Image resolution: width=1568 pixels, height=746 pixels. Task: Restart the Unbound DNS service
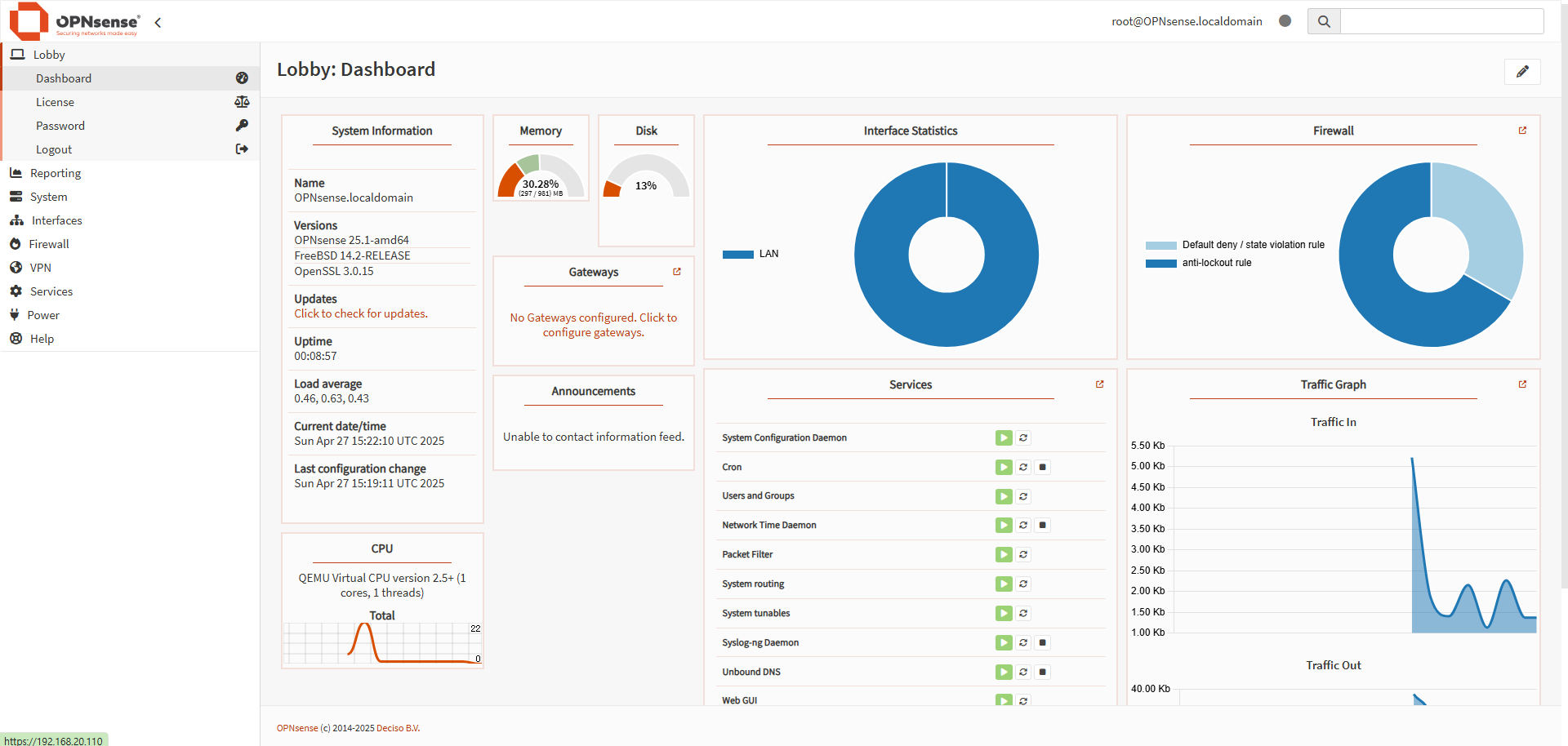point(1023,673)
